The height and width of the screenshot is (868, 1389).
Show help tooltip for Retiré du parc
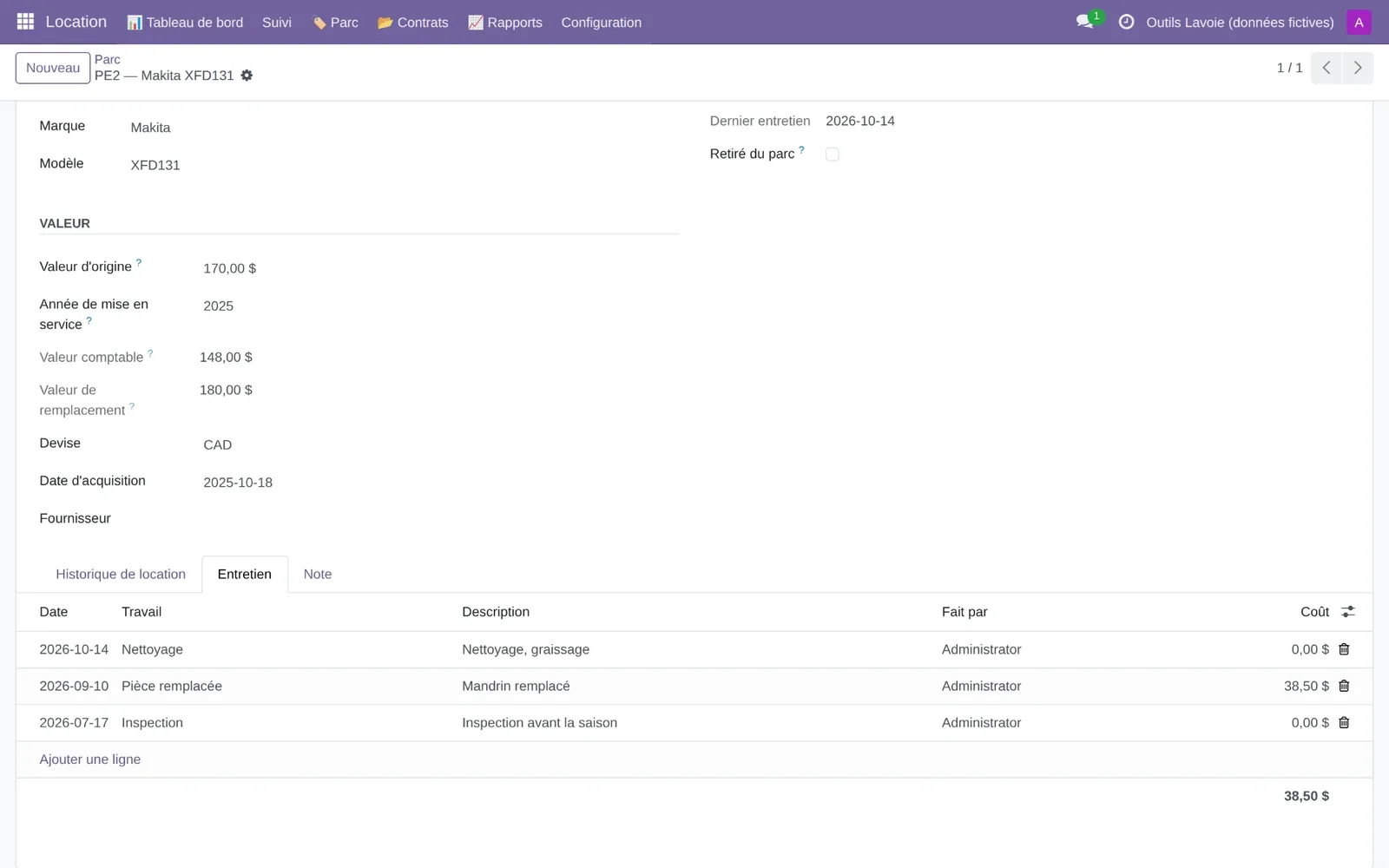click(801, 149)
